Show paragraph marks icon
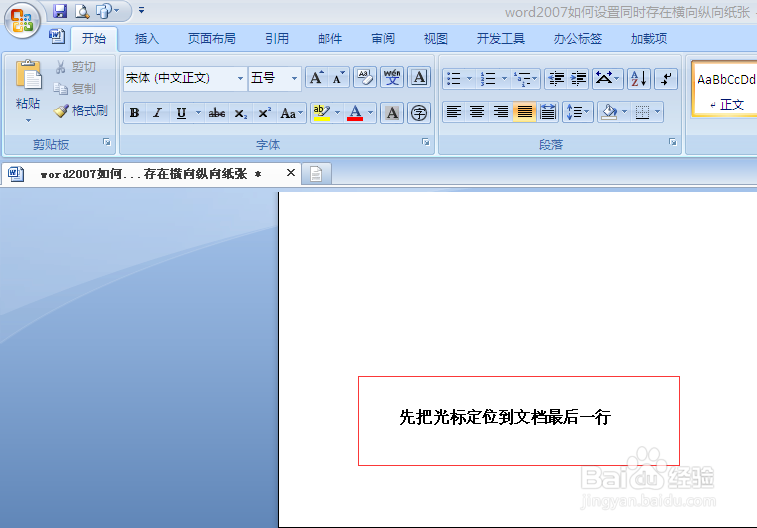 666,79
